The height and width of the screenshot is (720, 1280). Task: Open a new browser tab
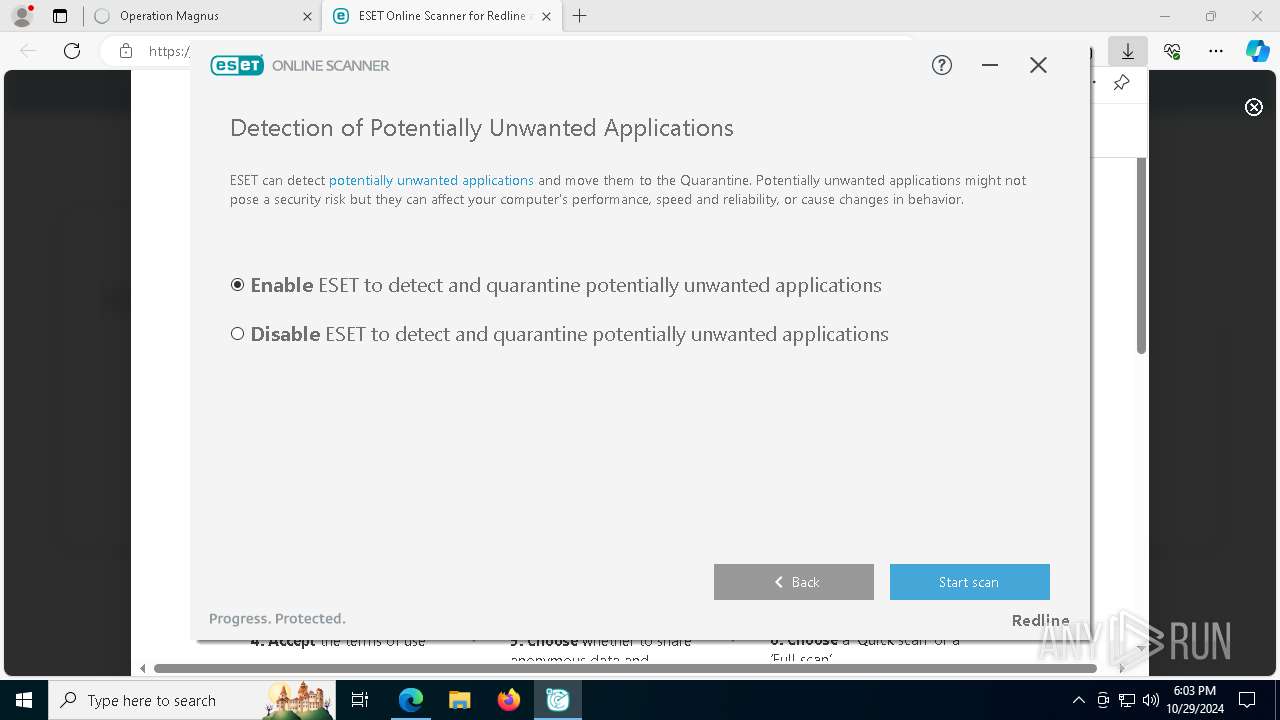pos(579,16)
